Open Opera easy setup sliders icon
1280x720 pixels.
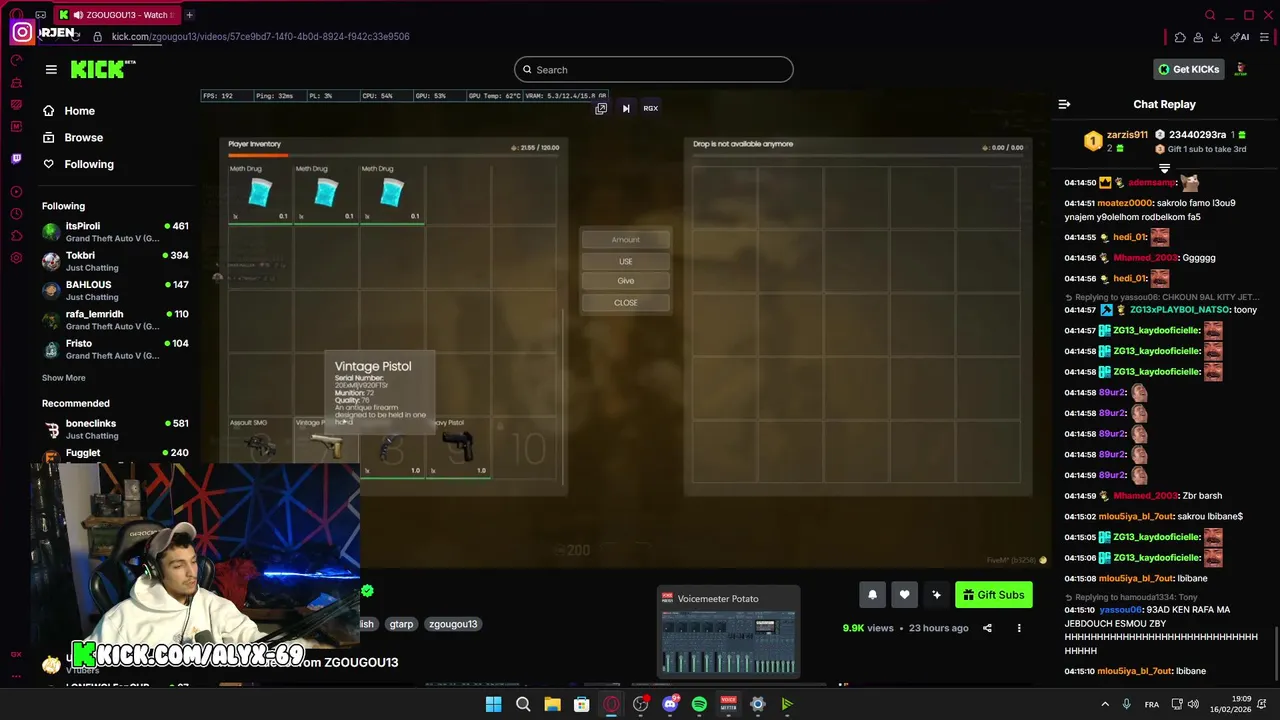(1265, 37)
